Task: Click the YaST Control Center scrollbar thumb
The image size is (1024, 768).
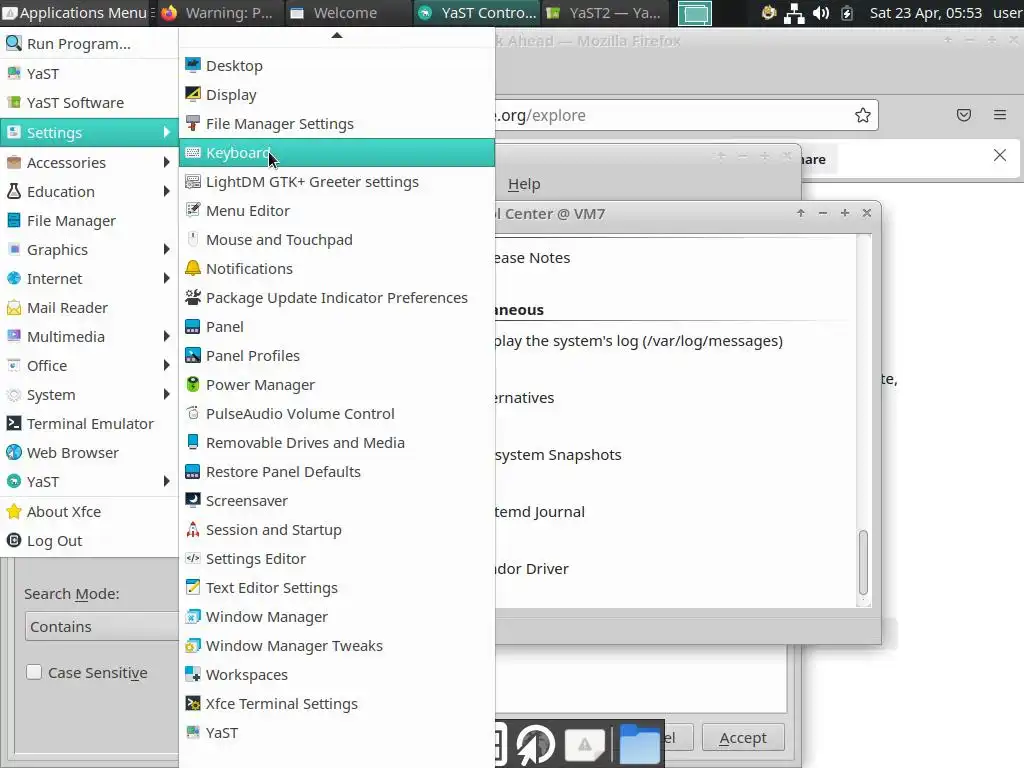Action: [863, 562]
